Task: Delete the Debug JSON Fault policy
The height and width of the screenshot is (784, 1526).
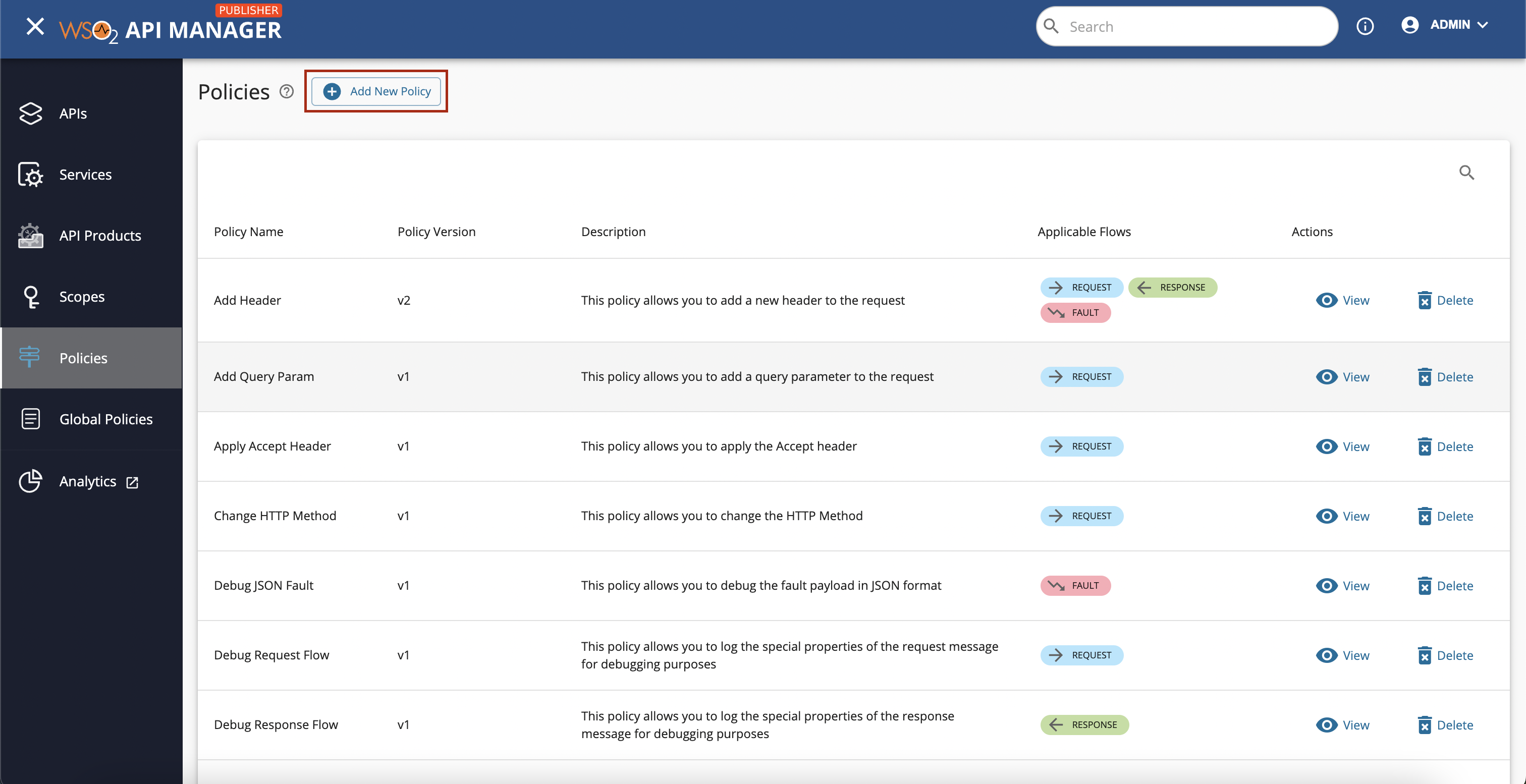Action: coord(1445,586)
